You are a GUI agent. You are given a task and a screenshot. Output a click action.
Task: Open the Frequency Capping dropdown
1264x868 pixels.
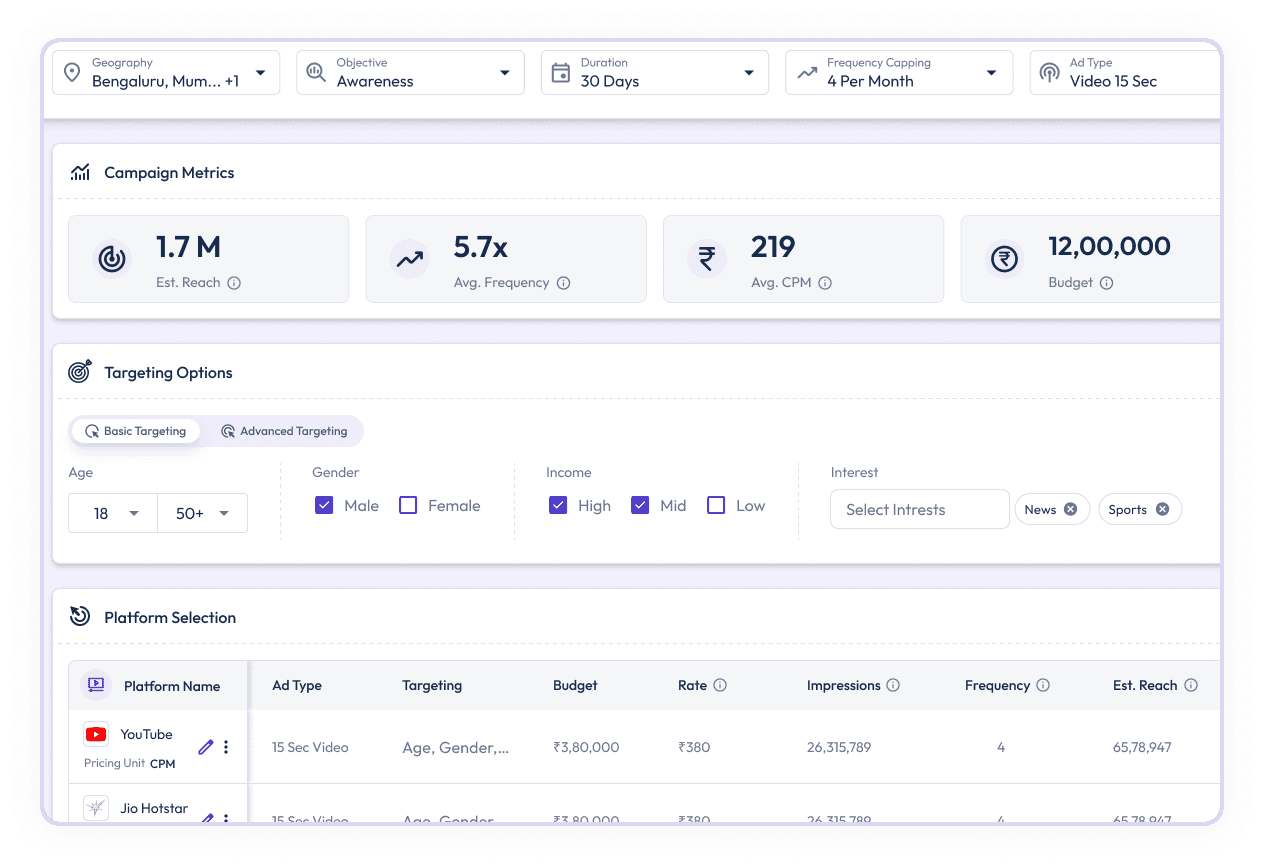[x=899, y=73]
